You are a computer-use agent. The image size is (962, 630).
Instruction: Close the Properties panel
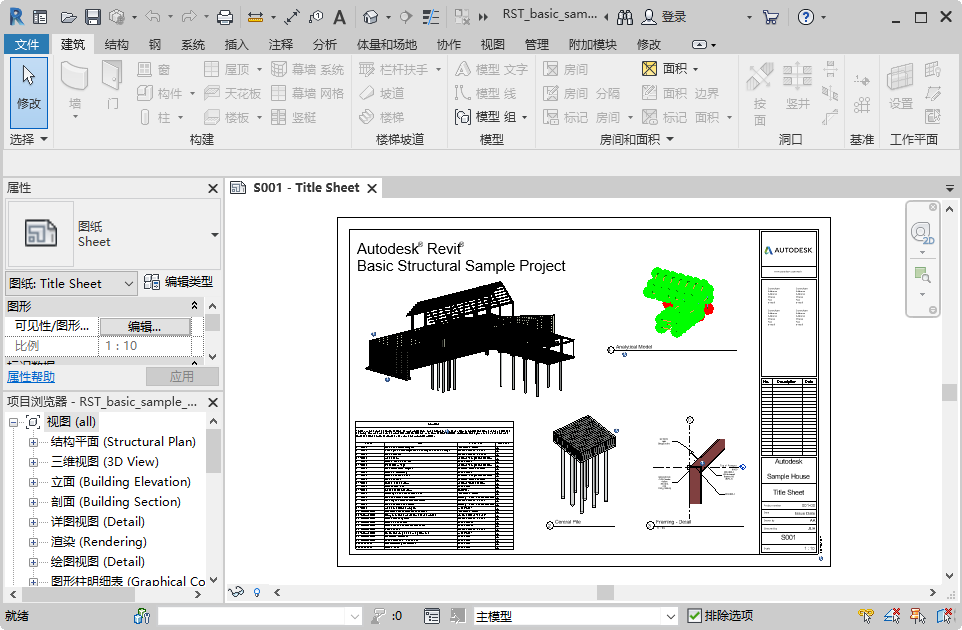click(x=213, y=188)
